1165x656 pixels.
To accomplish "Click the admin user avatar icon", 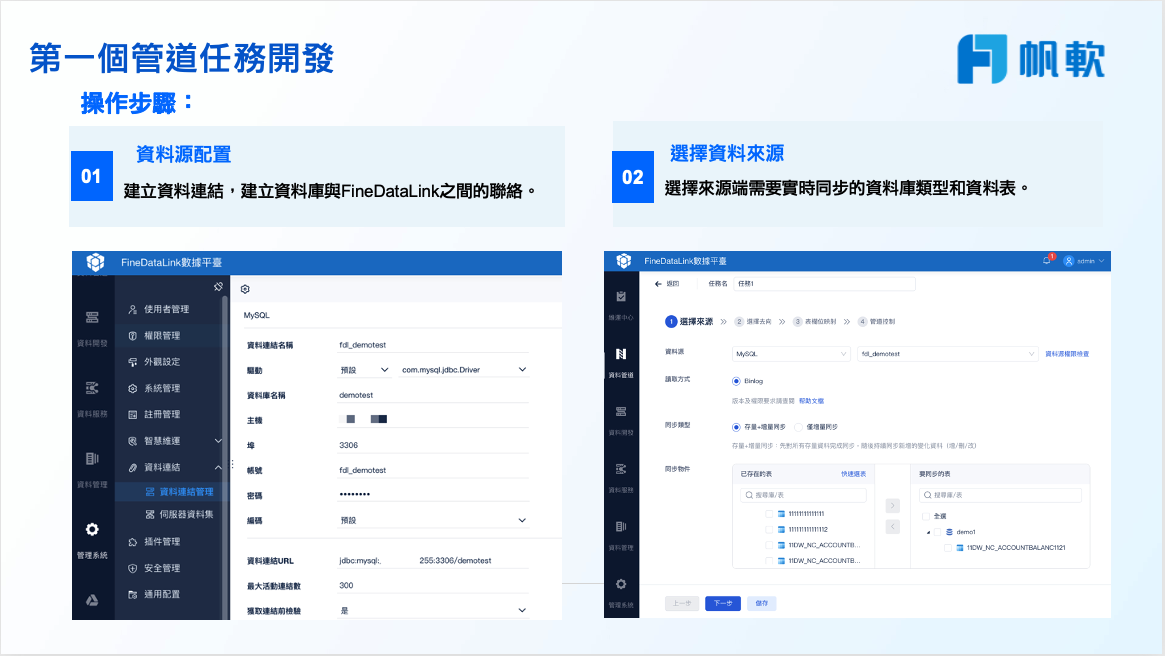I will (x=1068, y=261).
